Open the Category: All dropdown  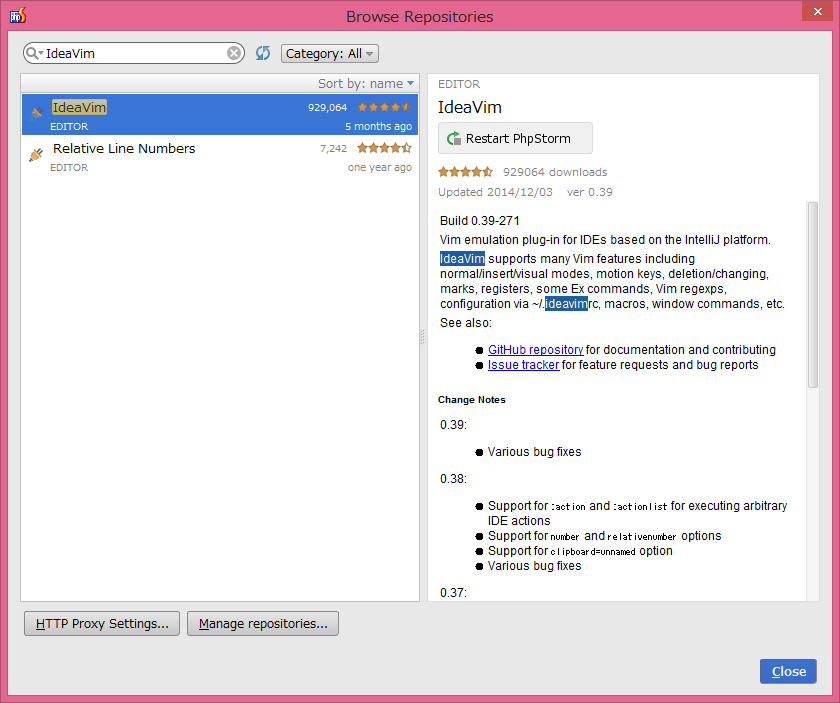(x=330, y=52)
